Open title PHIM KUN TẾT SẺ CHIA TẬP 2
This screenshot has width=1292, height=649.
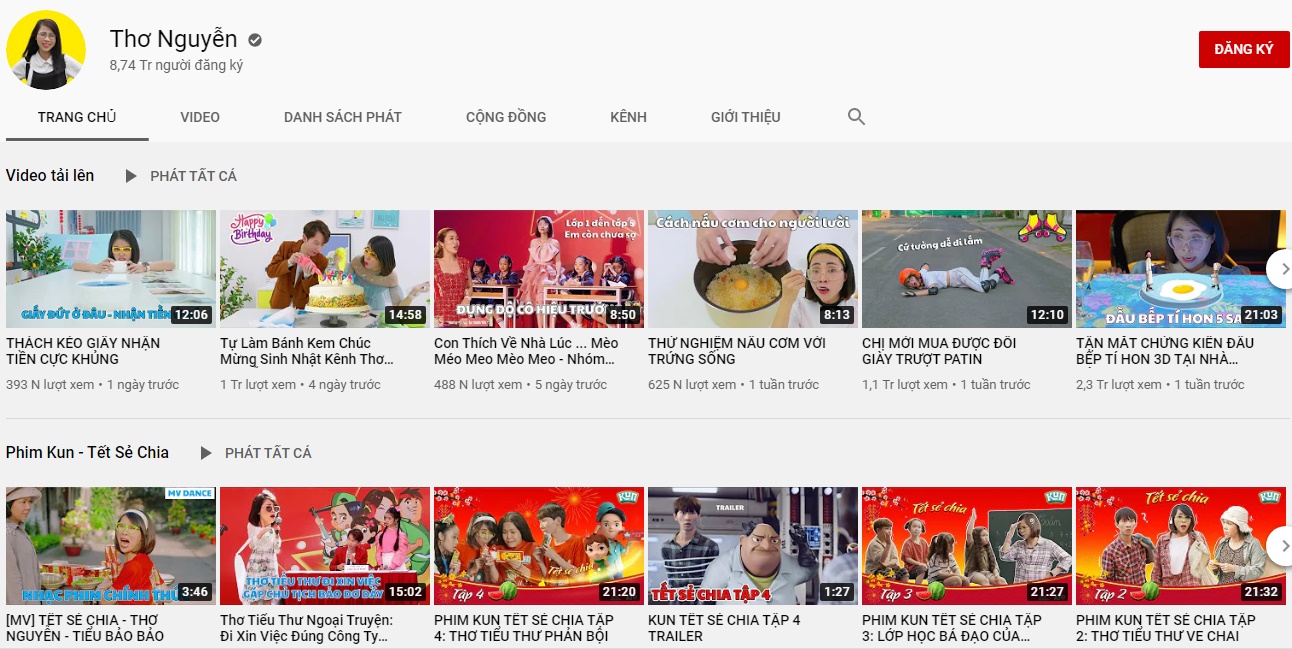[1166, 628]
